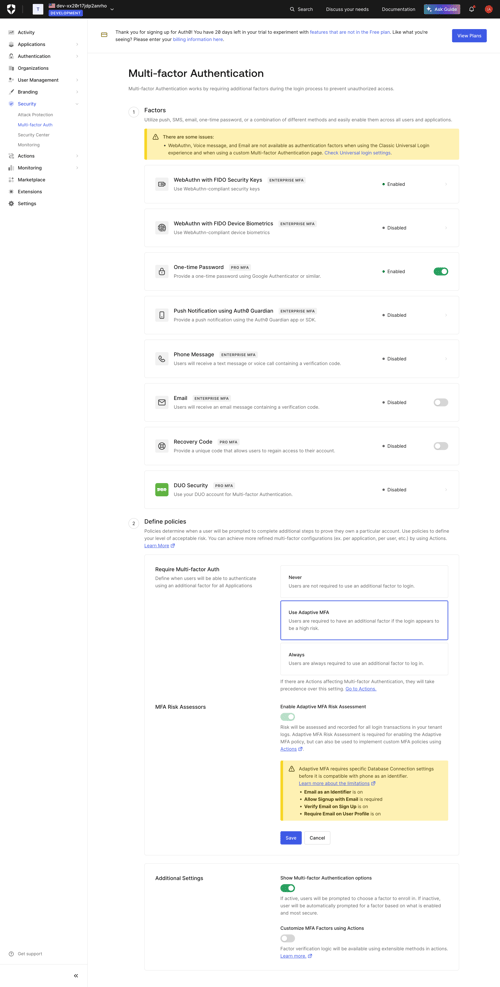Image resolution: width=500 pixels, height=987 pixels.
Task: Expand the Authentication chevron
Action: (77, 56)
